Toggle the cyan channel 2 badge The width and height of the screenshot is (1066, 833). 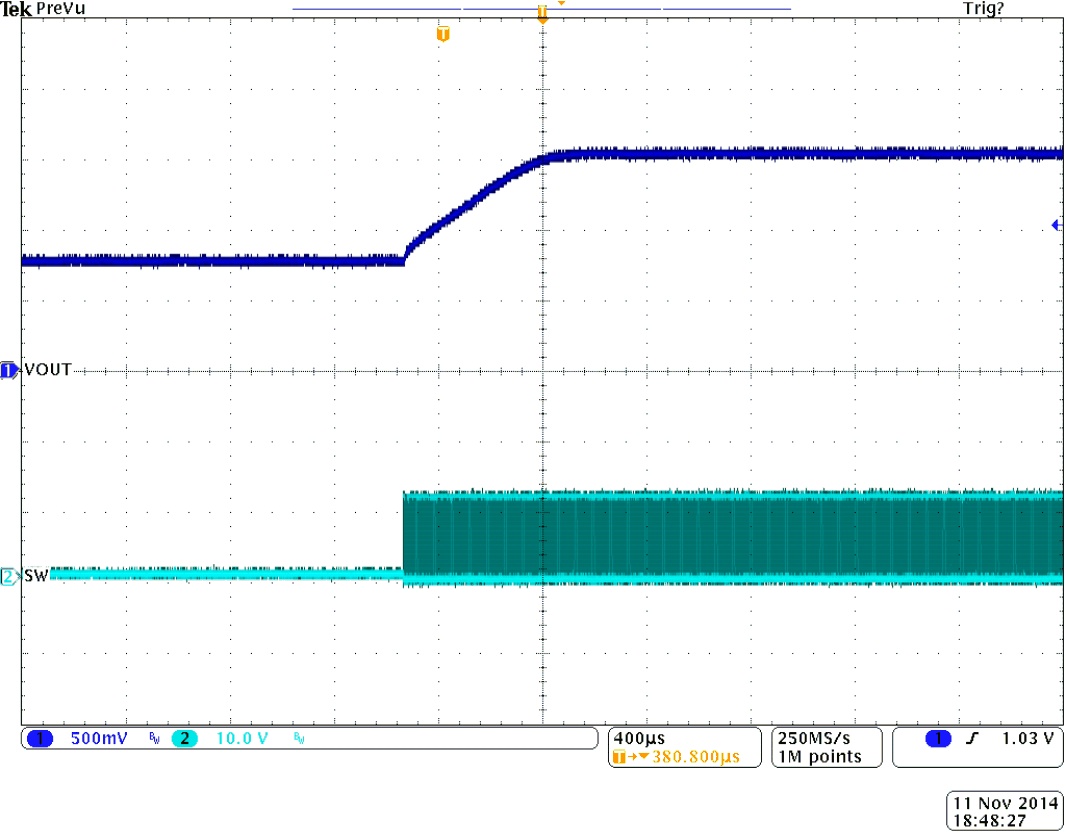point(185,739)
